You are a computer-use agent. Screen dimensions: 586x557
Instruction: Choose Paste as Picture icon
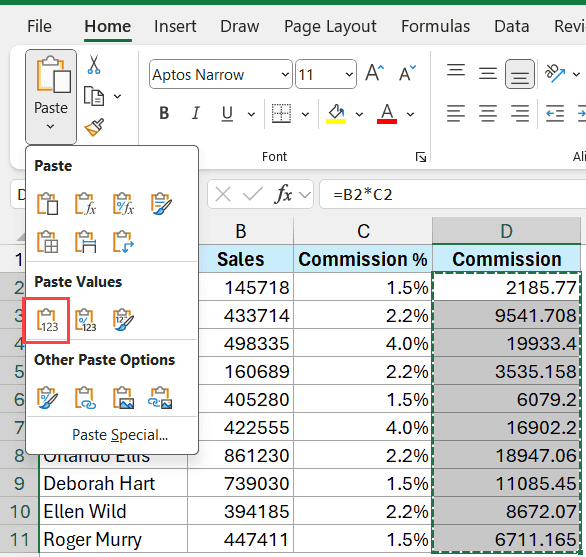tap(123, 398)
